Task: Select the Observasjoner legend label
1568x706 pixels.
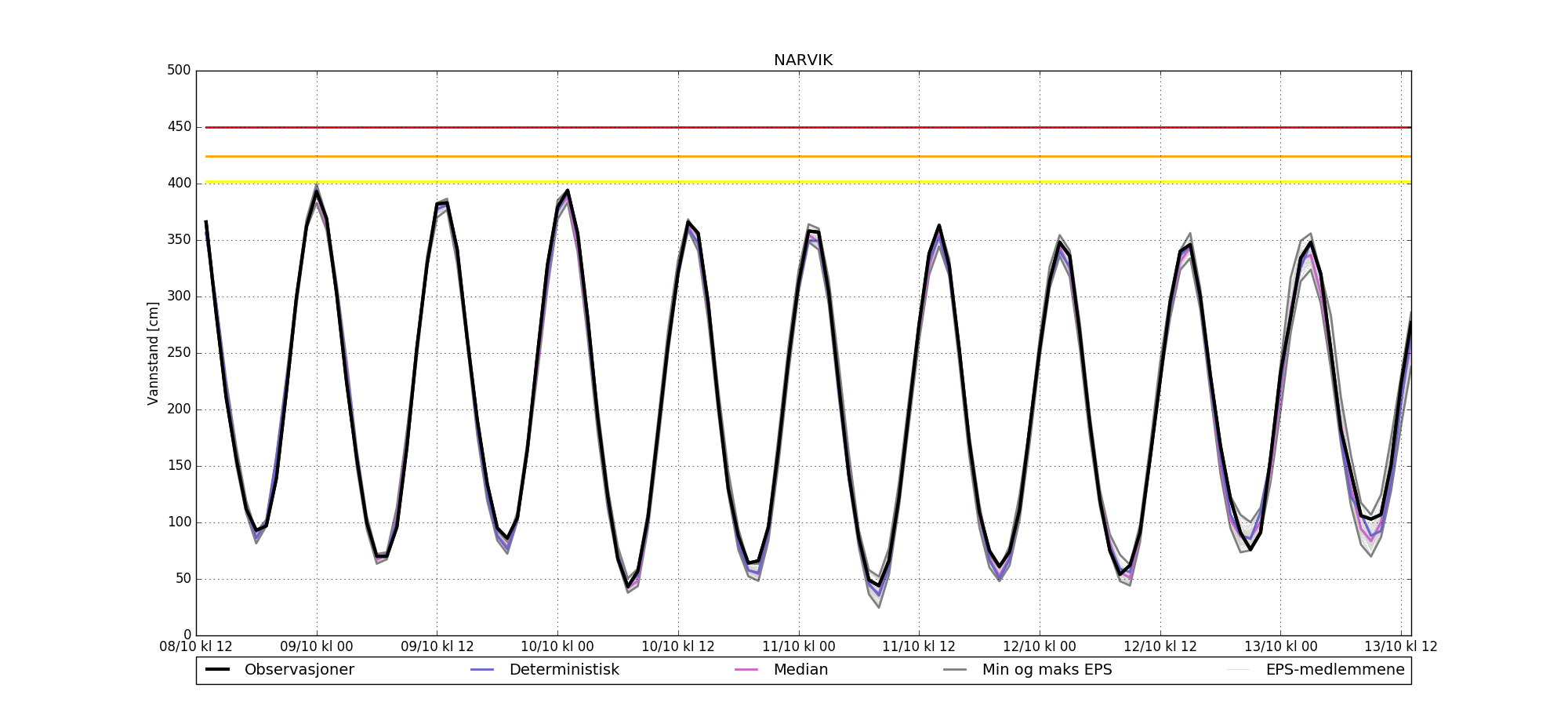Action: click(299, 670)
